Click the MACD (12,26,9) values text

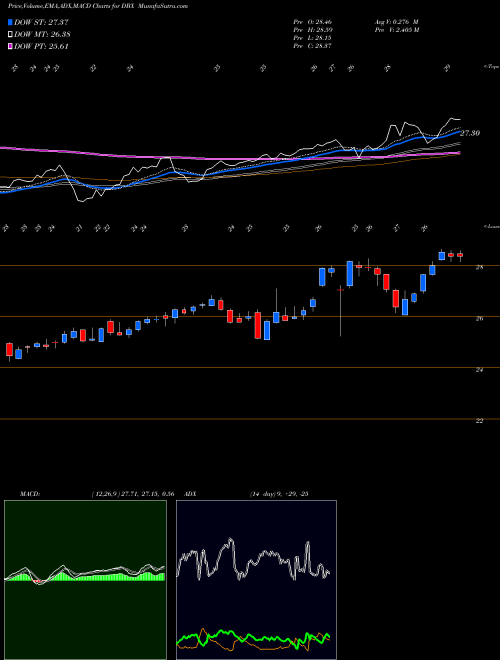(x=133, y=494)
